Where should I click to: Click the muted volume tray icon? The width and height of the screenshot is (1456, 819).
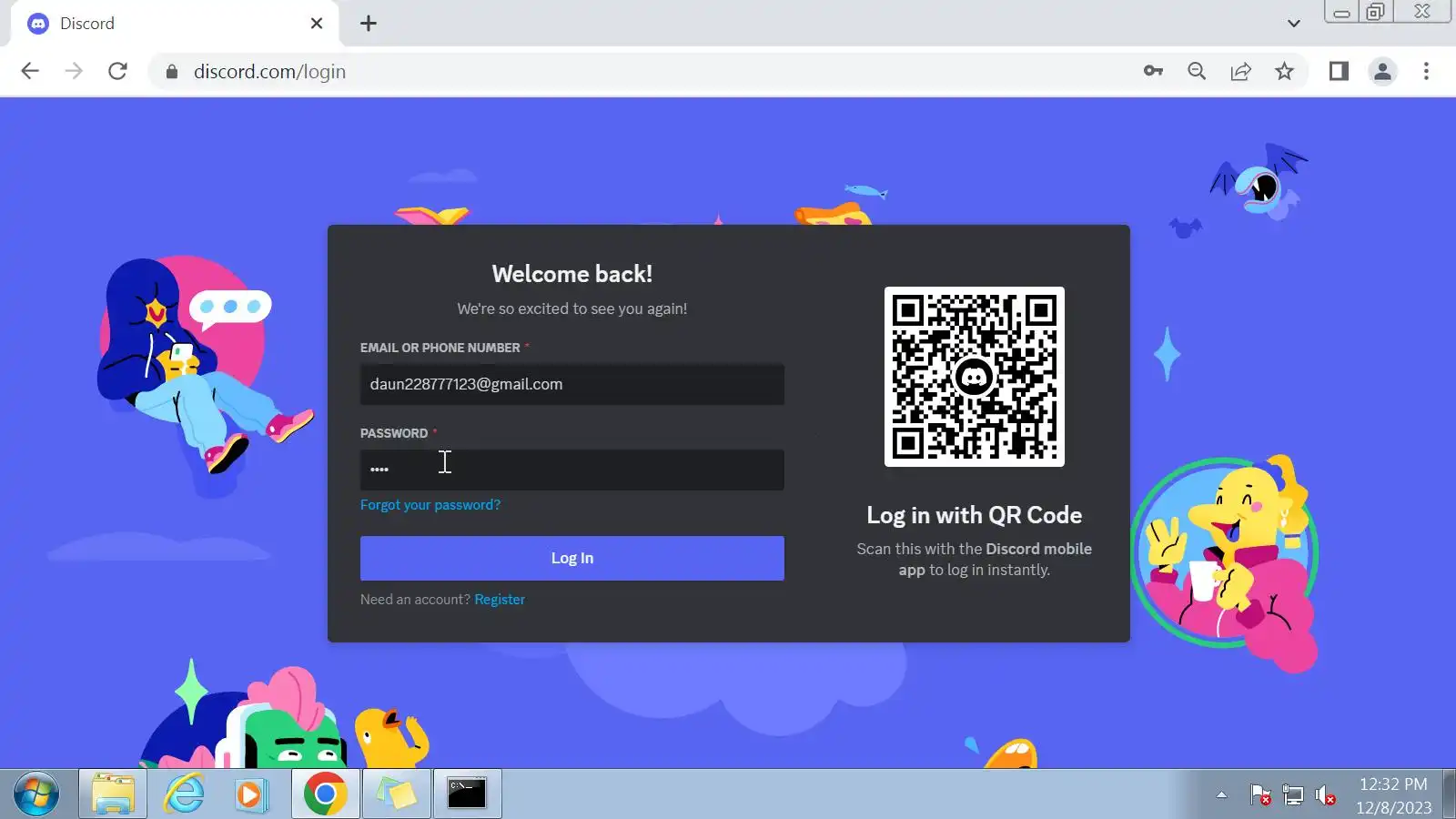[x=1326, y=796]
